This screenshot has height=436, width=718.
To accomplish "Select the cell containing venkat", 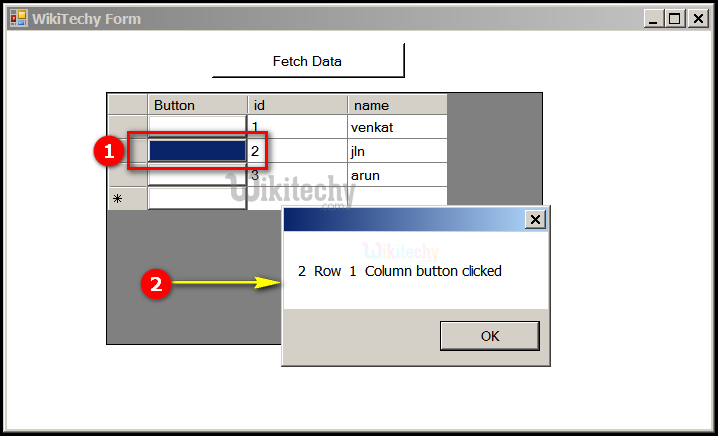I will pyautogui.click(x=397, y=127).
